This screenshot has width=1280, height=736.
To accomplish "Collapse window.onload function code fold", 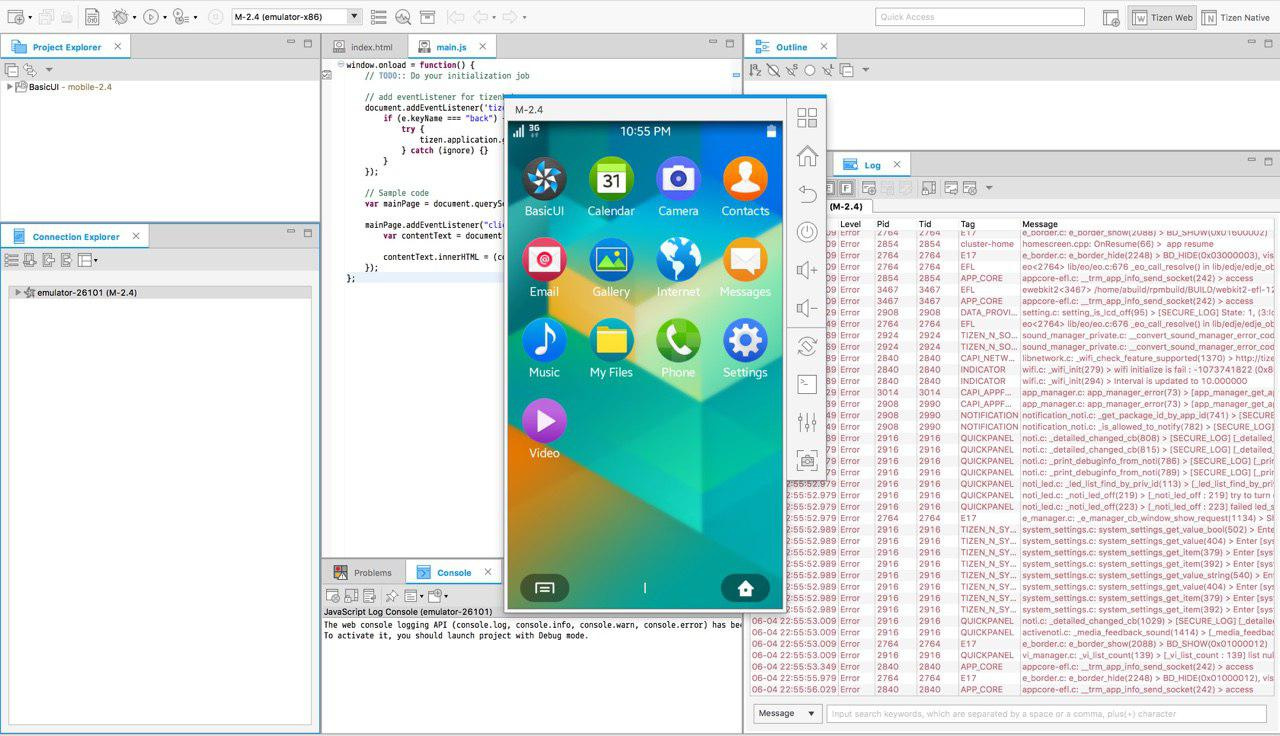I will 340,65.
